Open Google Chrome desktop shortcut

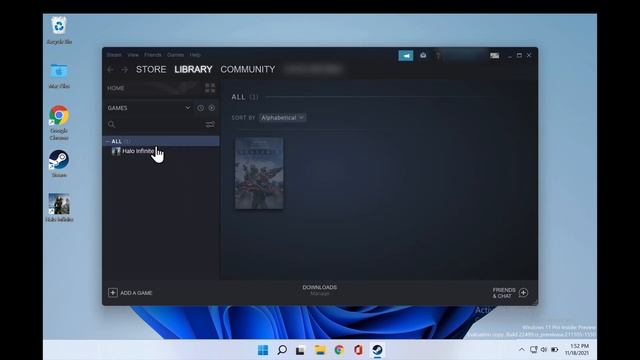(x=59, y=122)
